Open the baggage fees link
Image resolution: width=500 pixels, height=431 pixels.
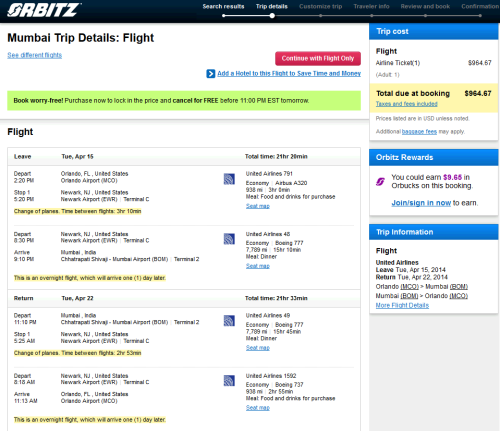pos(419,132)
